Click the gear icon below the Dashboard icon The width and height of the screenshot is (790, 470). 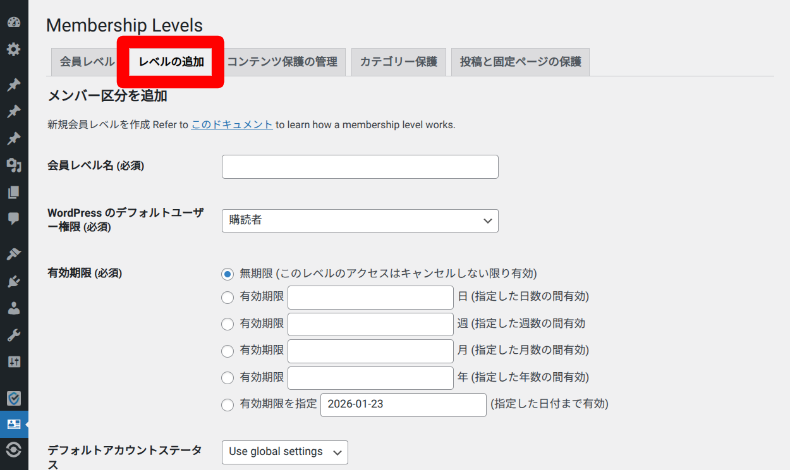(14, 49)
